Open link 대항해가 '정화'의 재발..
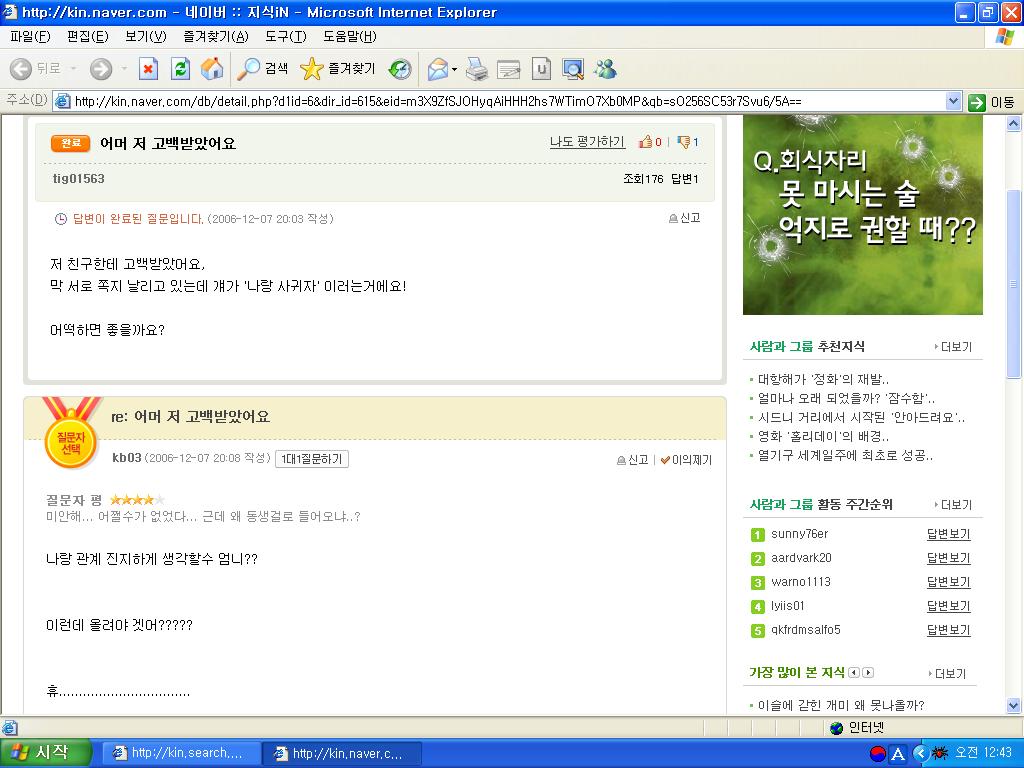This screenshot has width=1024, height=768. tap(823, 379)
